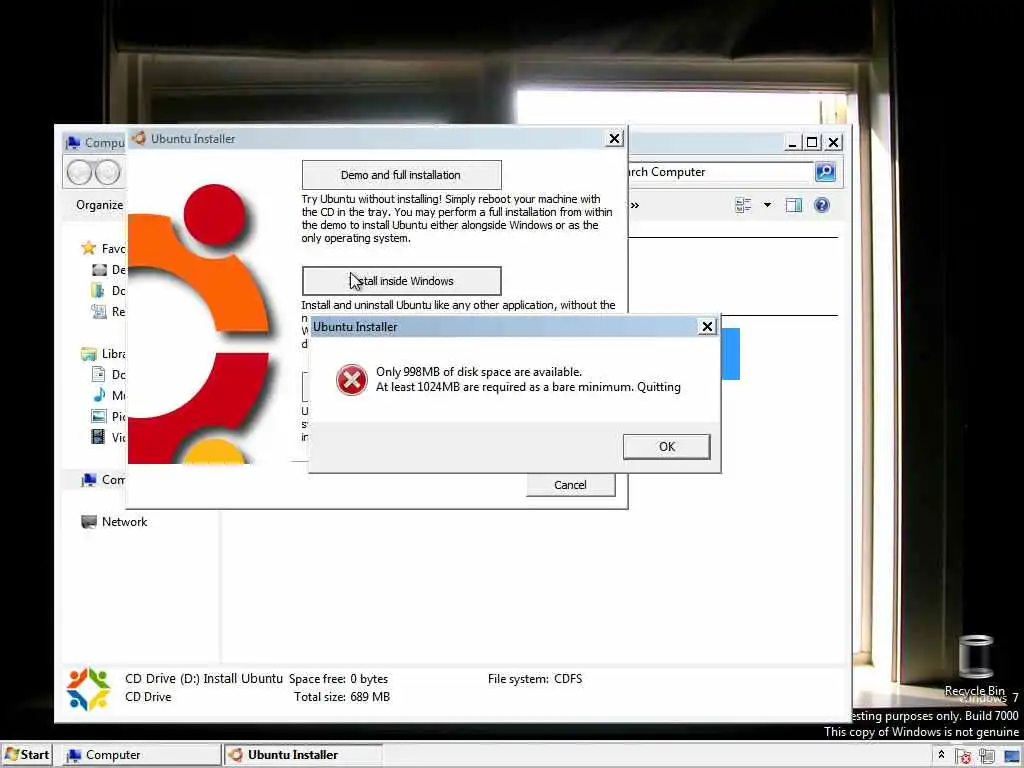1024x768 pixels.
Task: Click the Search Computer field
Action: 718,172
